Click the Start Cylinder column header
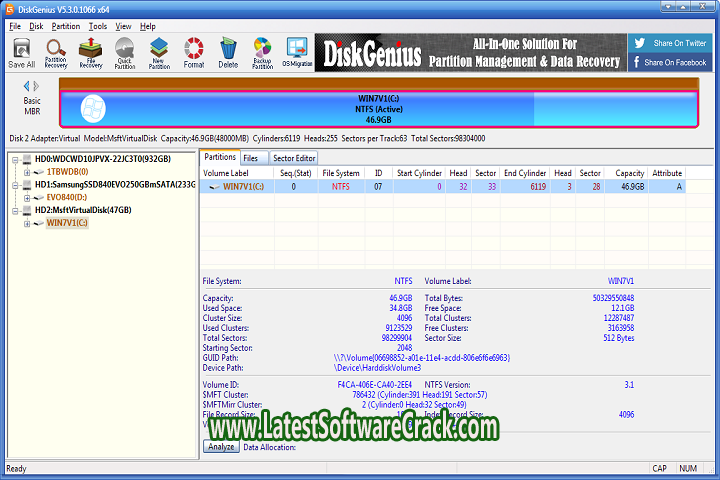Image resolution: width=720 pixels, height=480 pixels. click(419, 173)
